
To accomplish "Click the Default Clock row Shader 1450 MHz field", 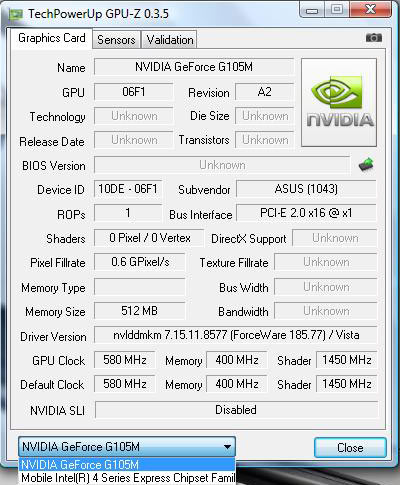I will (x=347, y=384).
